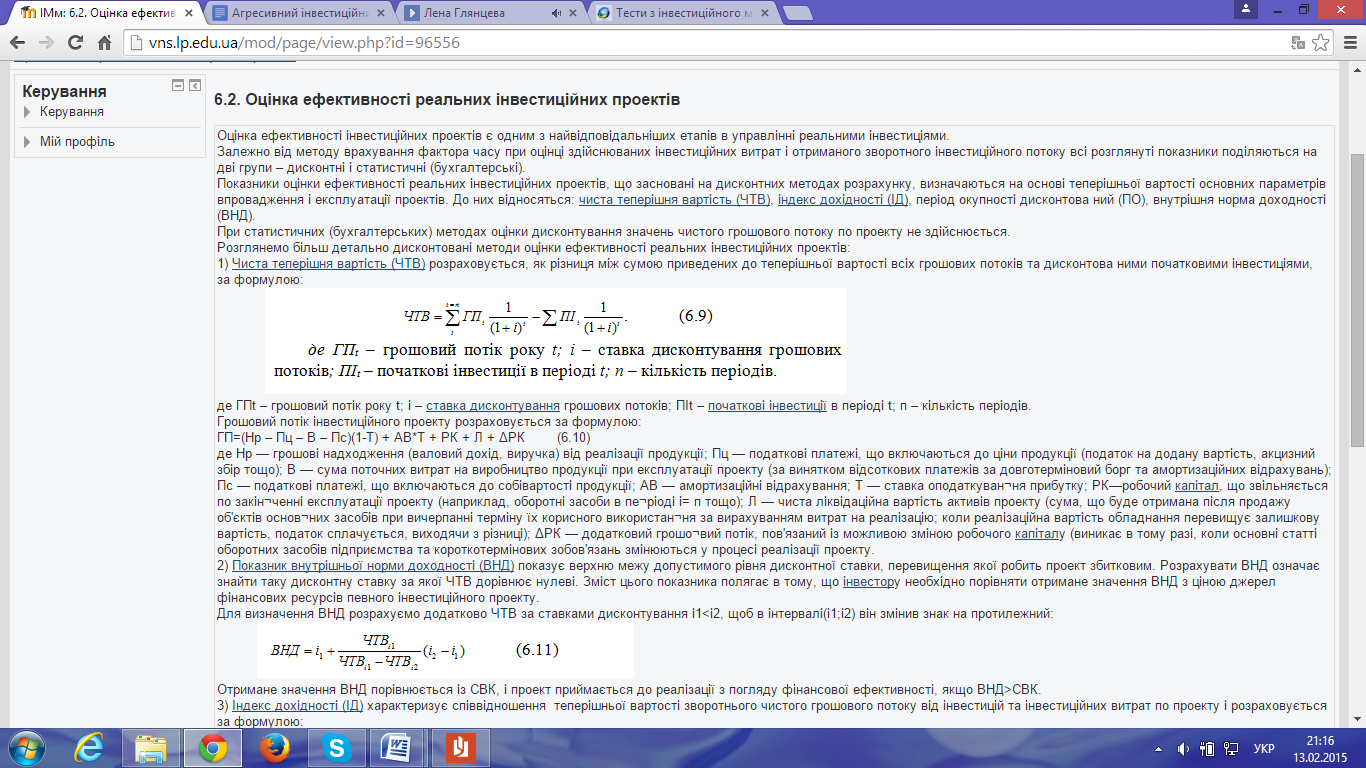The height and width of the screenshot is (768, 1366).
Task: Click the scrollbar down arrow
Action: [1357, 719]
